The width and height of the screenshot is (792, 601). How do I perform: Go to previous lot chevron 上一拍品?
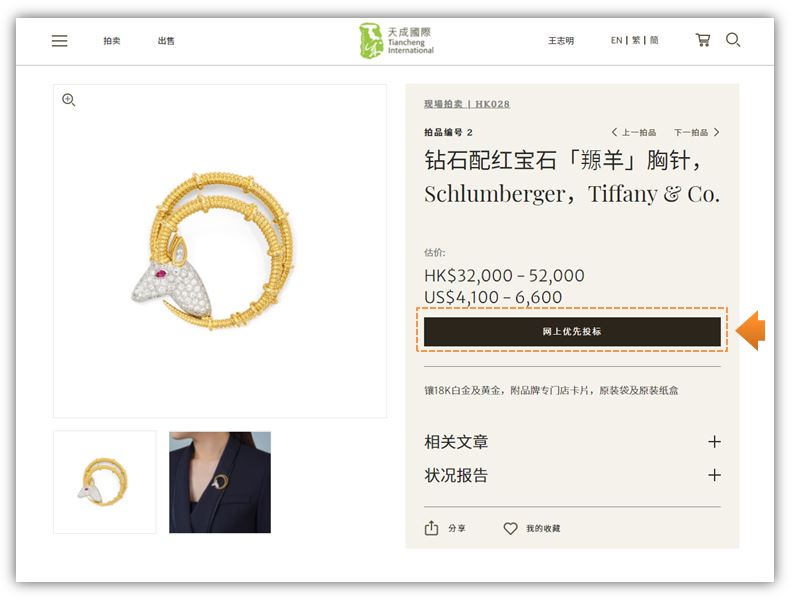point(633,132)
